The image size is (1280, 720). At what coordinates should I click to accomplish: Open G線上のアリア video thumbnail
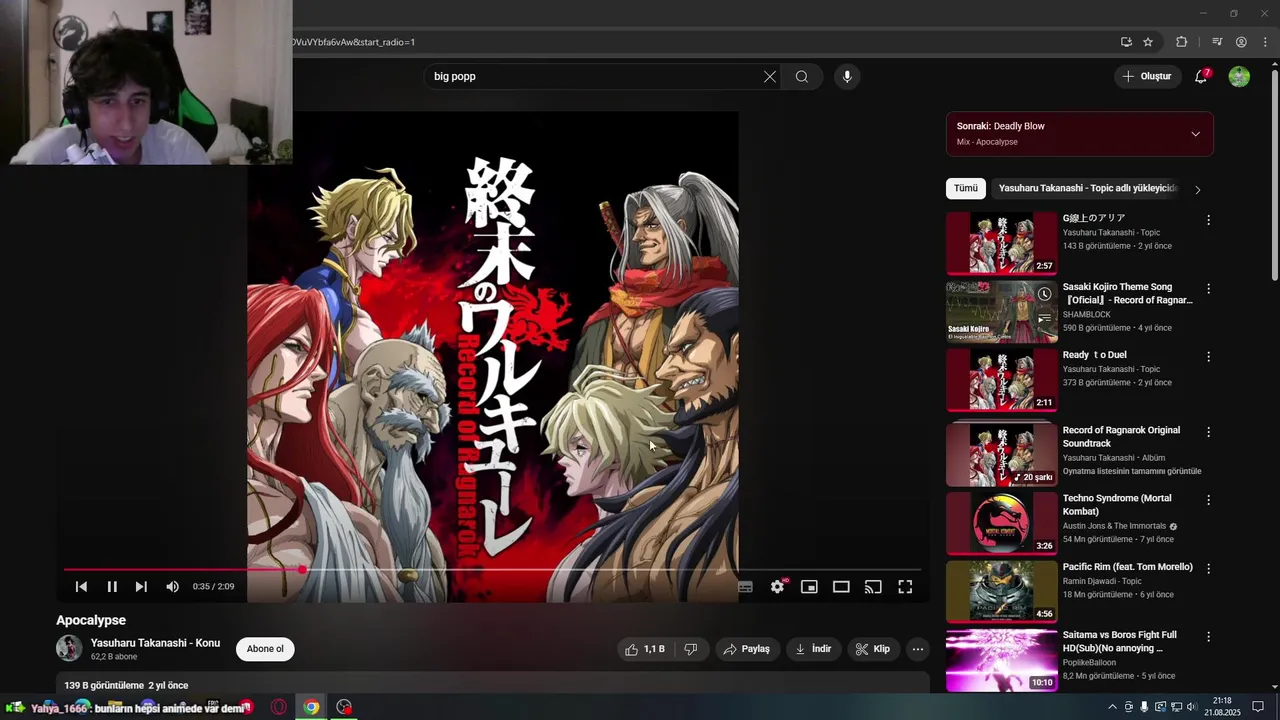click(x=1002, y=243)
